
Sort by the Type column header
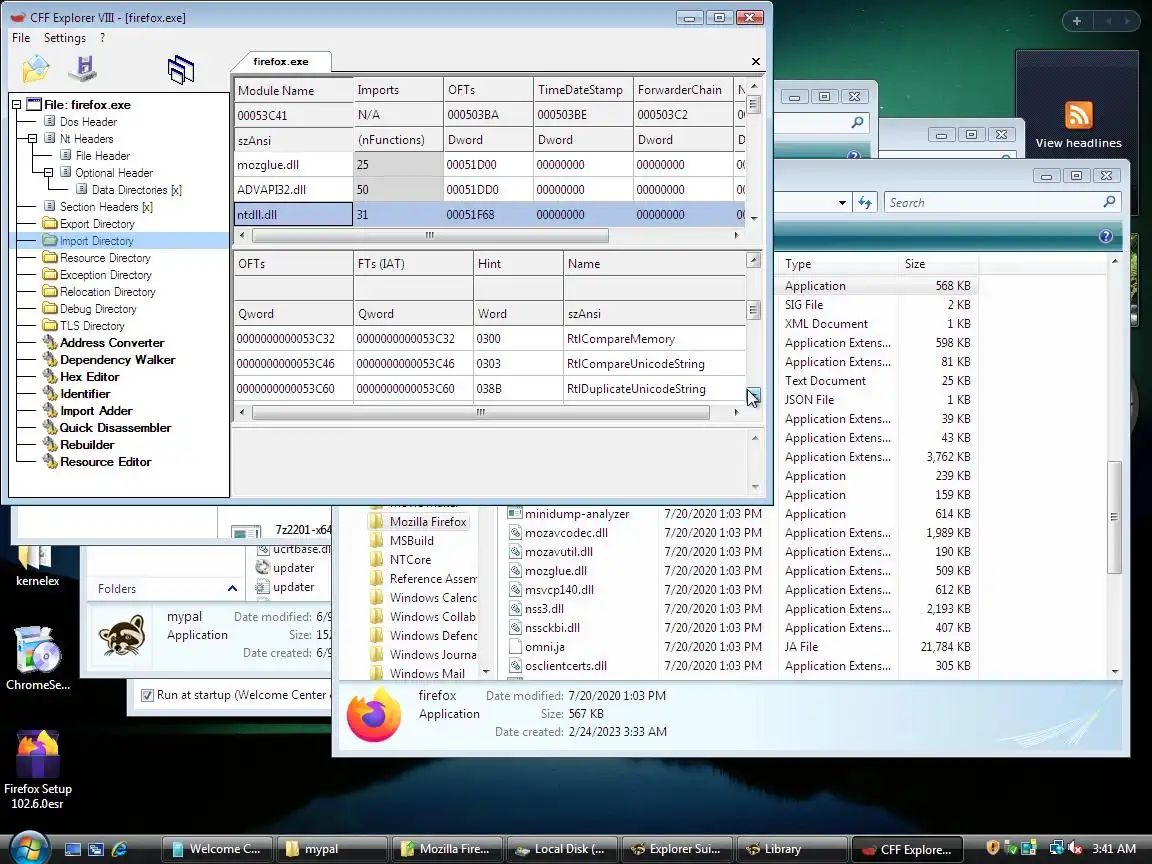[838, 264]
